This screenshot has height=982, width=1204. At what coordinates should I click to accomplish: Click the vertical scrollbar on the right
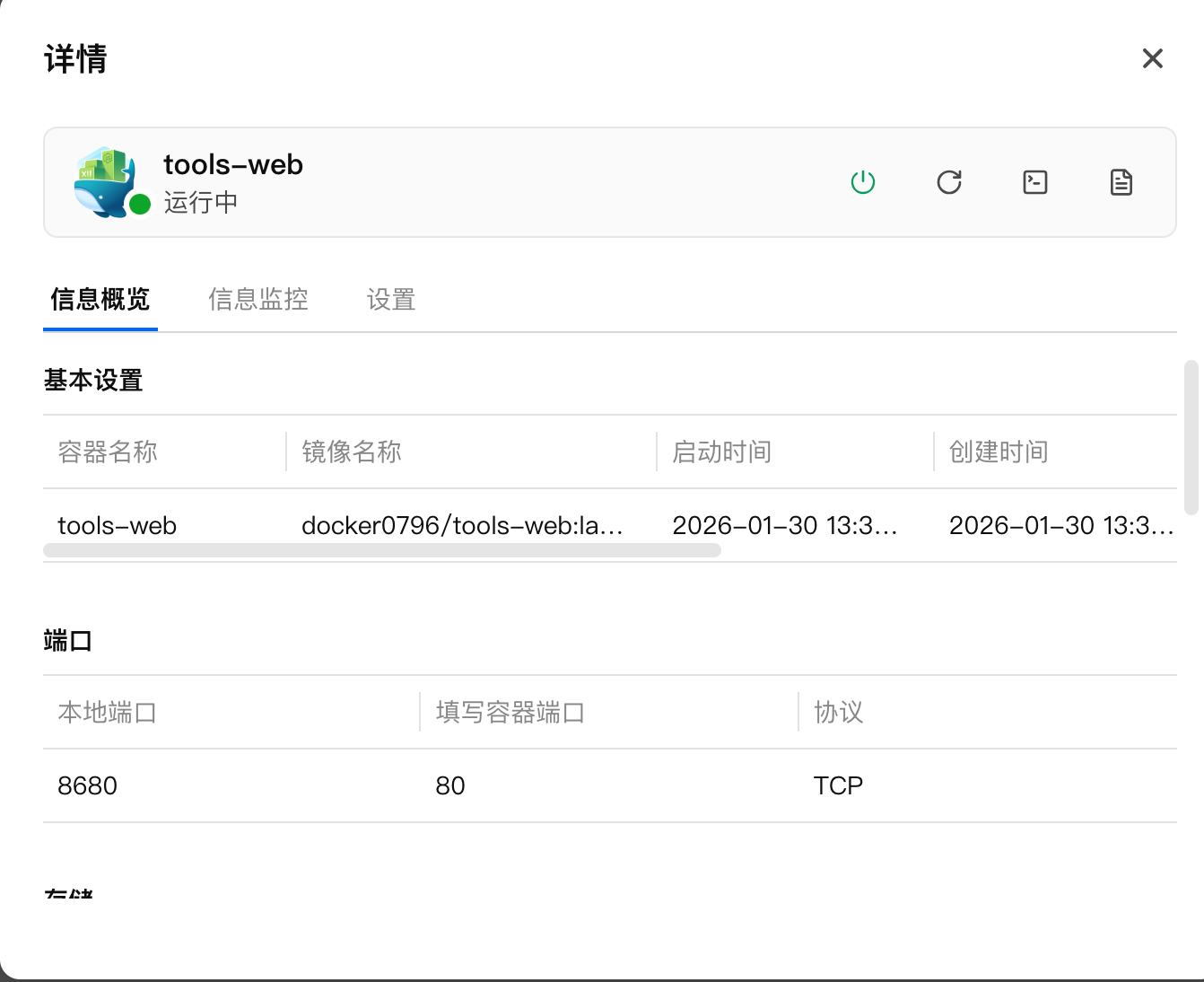pos(1191,437)
